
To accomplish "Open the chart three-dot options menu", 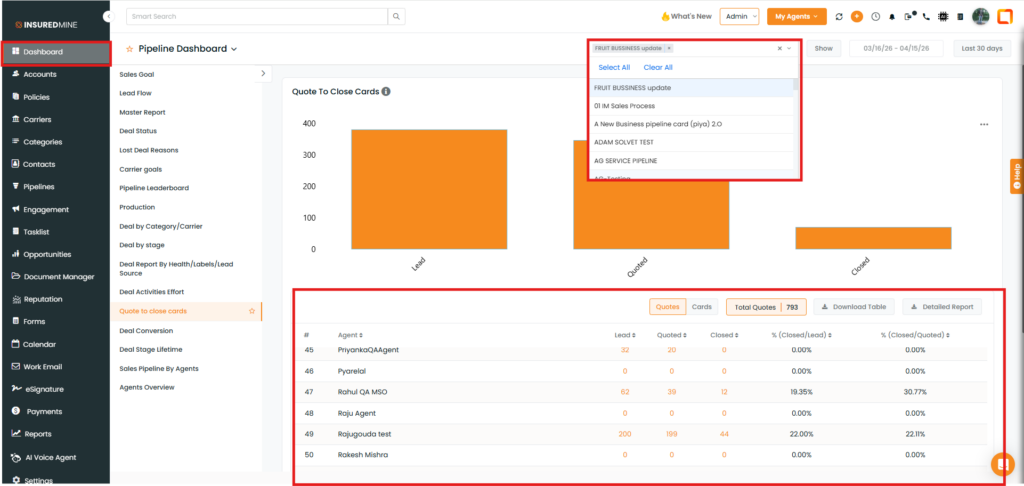I will click(x=984, y=125).
